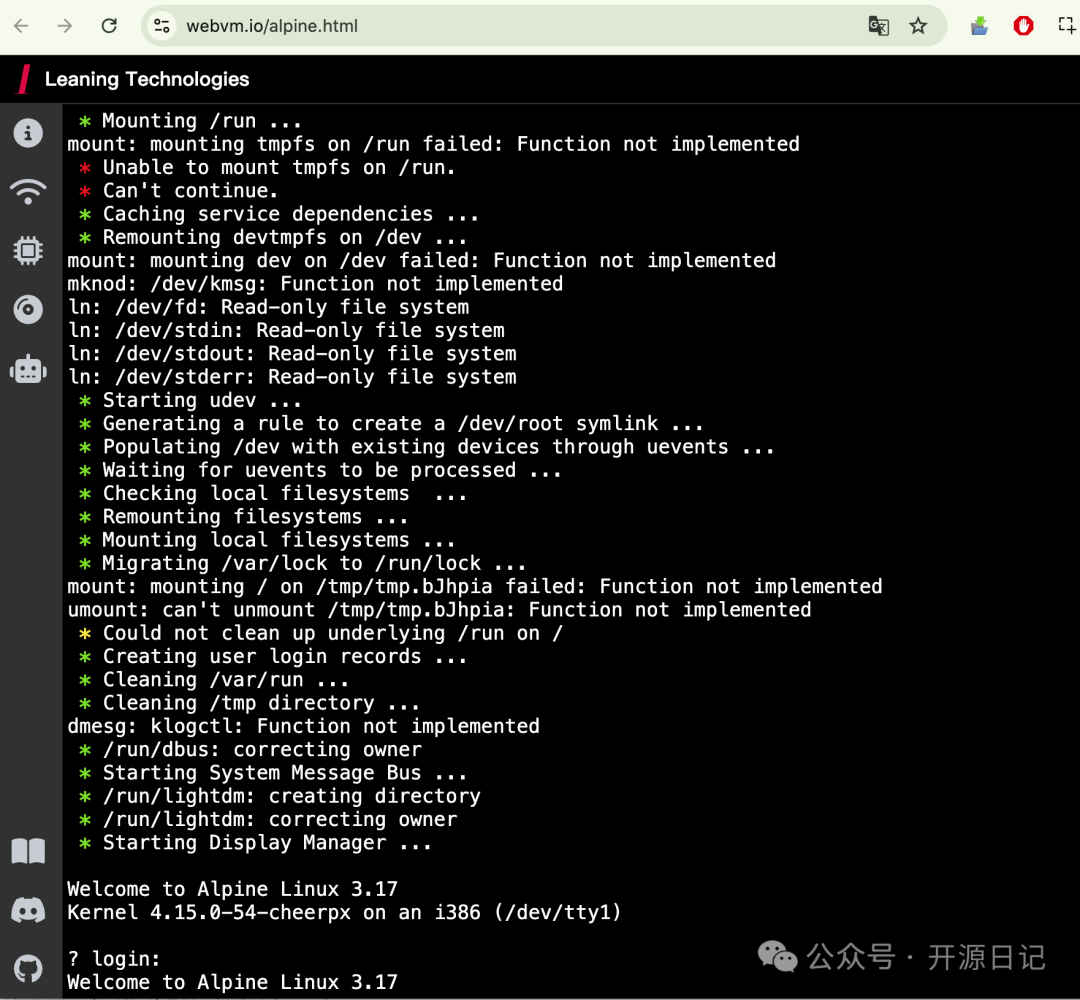Screen dimensions: 1080x1000
Task: Open the GitHub sidebar link
Action: pyautogui.click(x=28, y=969)
